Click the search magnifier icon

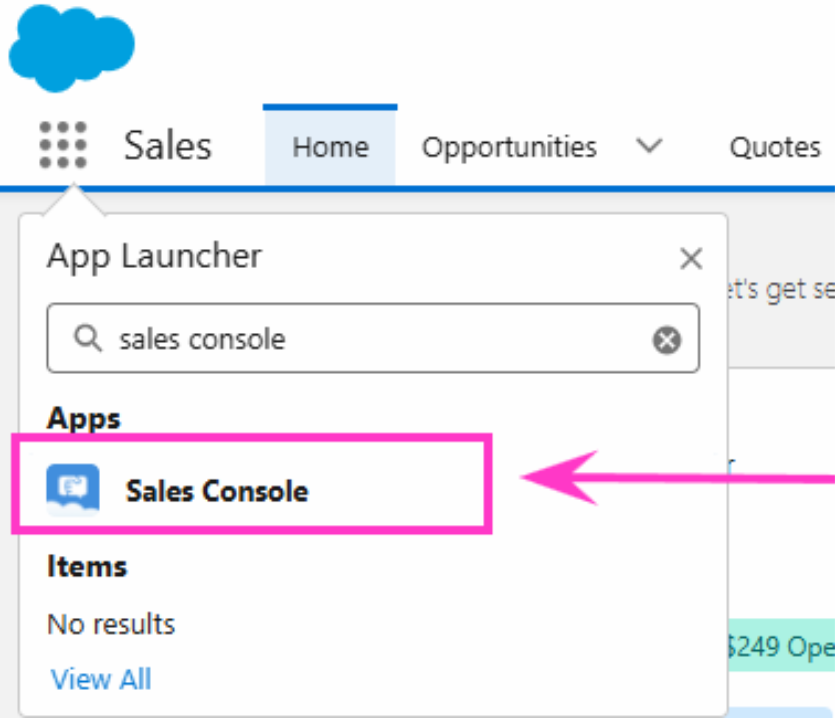[x=87, y=339]
